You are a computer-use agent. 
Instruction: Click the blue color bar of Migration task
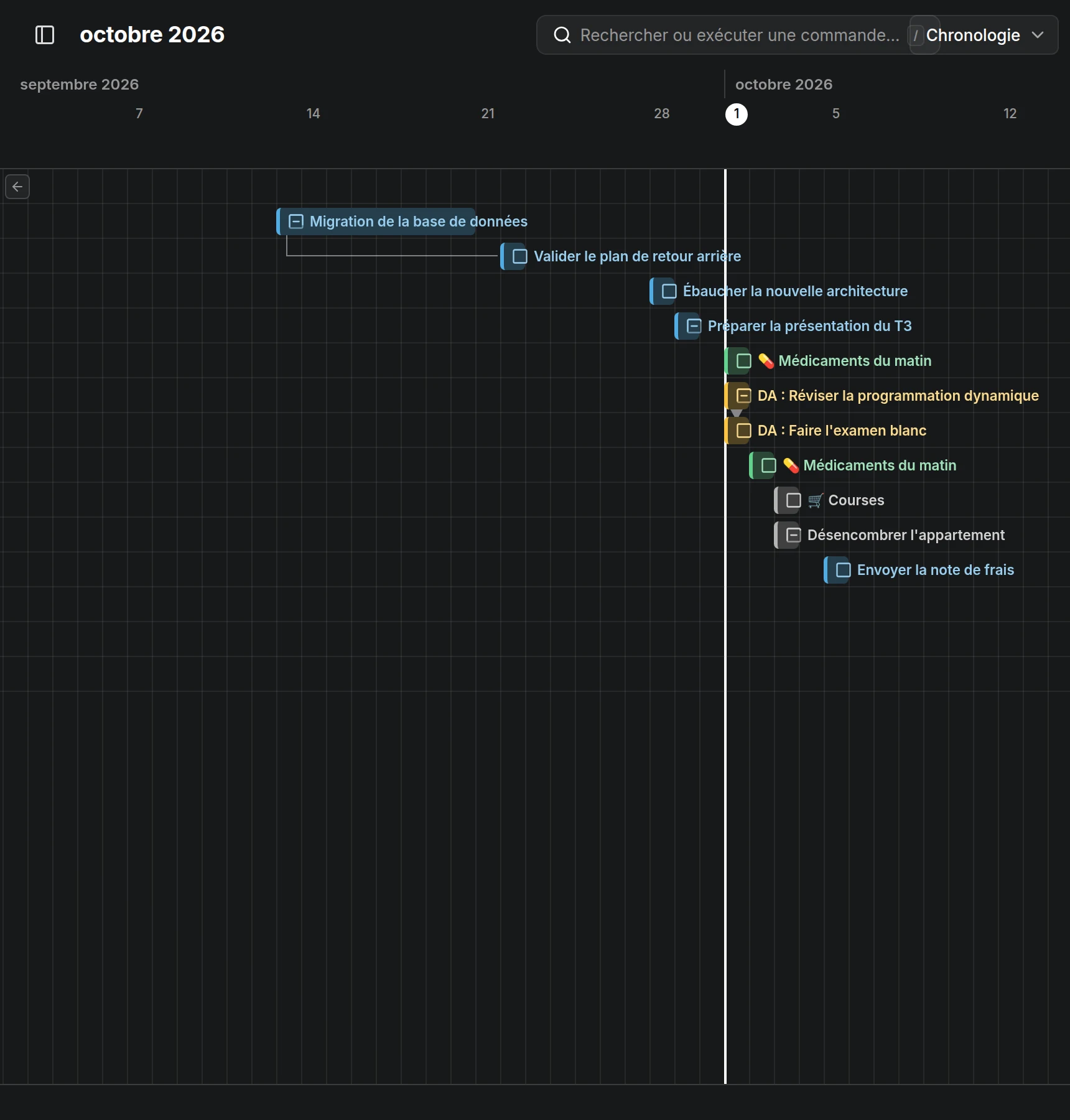pyautogui.click(x=279, y=222)
